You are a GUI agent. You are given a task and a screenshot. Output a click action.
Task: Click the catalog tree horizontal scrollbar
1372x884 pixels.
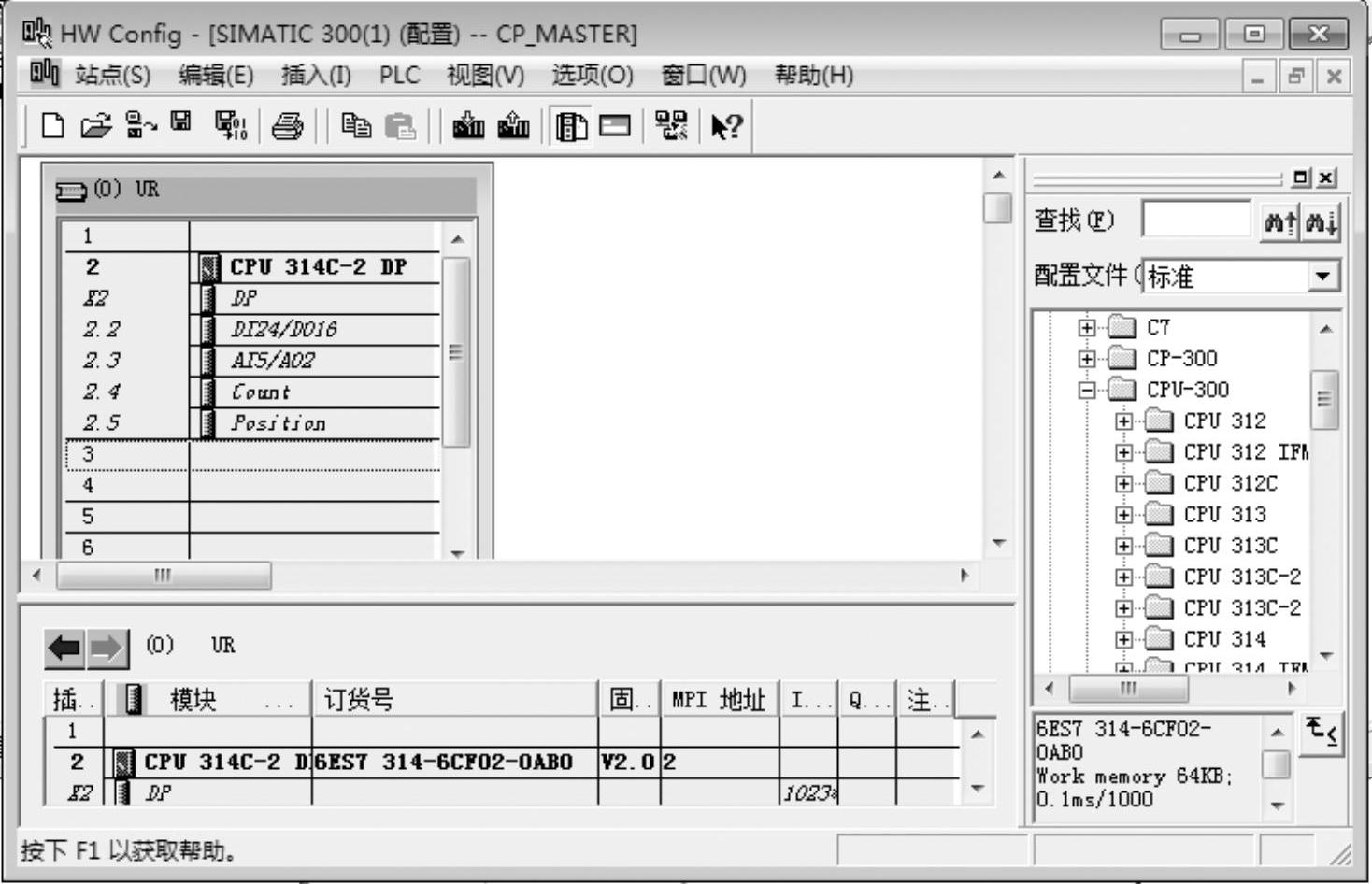(1168, 690)
